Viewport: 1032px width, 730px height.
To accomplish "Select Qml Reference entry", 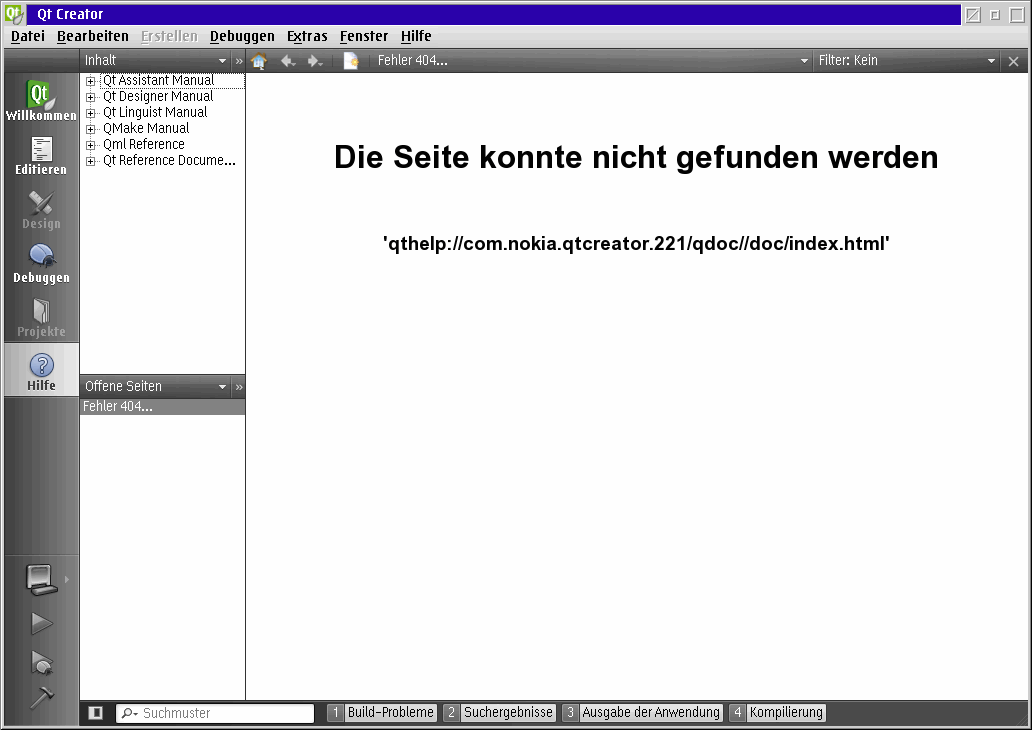I will pyautogui.click(x=143, y=144).
